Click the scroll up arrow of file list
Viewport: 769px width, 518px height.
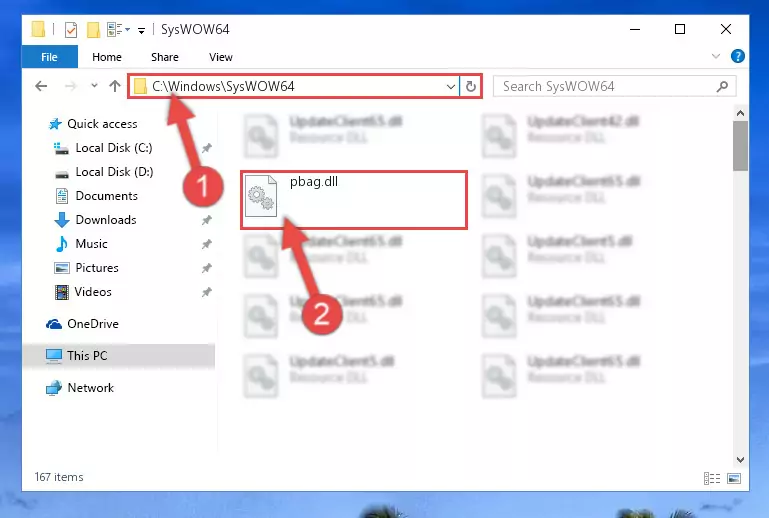point(741,113)
